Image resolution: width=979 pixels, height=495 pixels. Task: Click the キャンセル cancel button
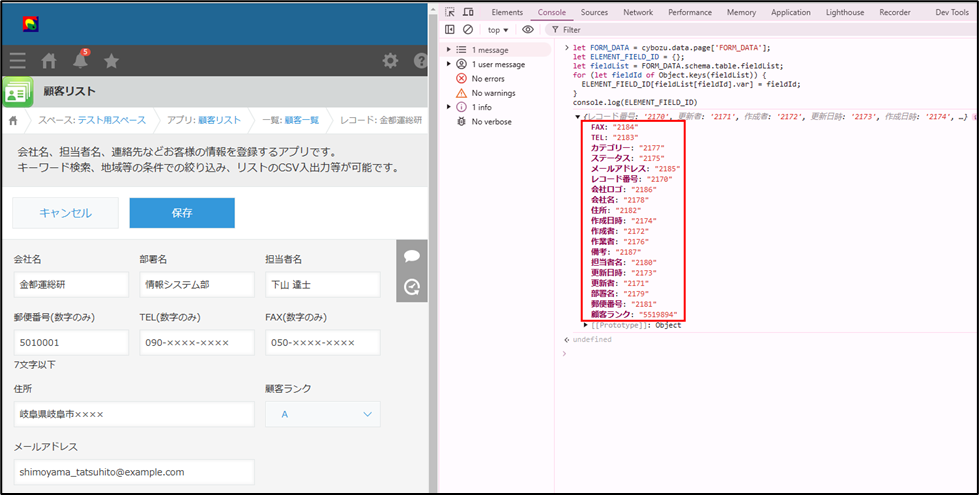click(x=65, y=213)
